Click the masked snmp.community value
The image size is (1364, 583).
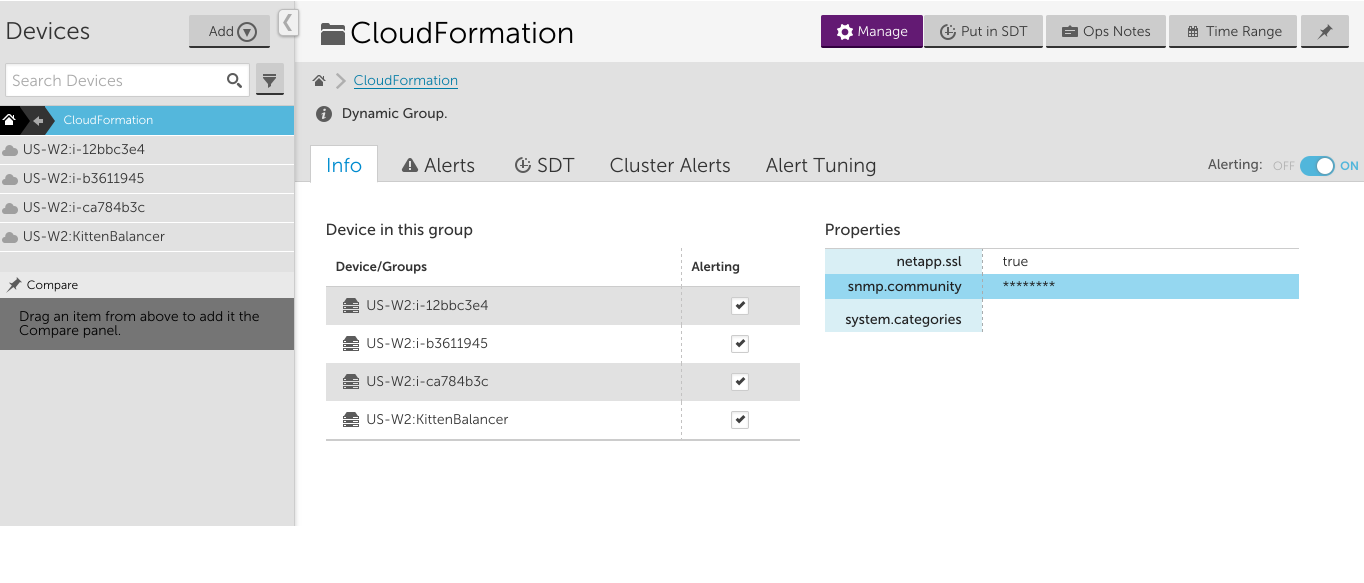coord(1028,286)
